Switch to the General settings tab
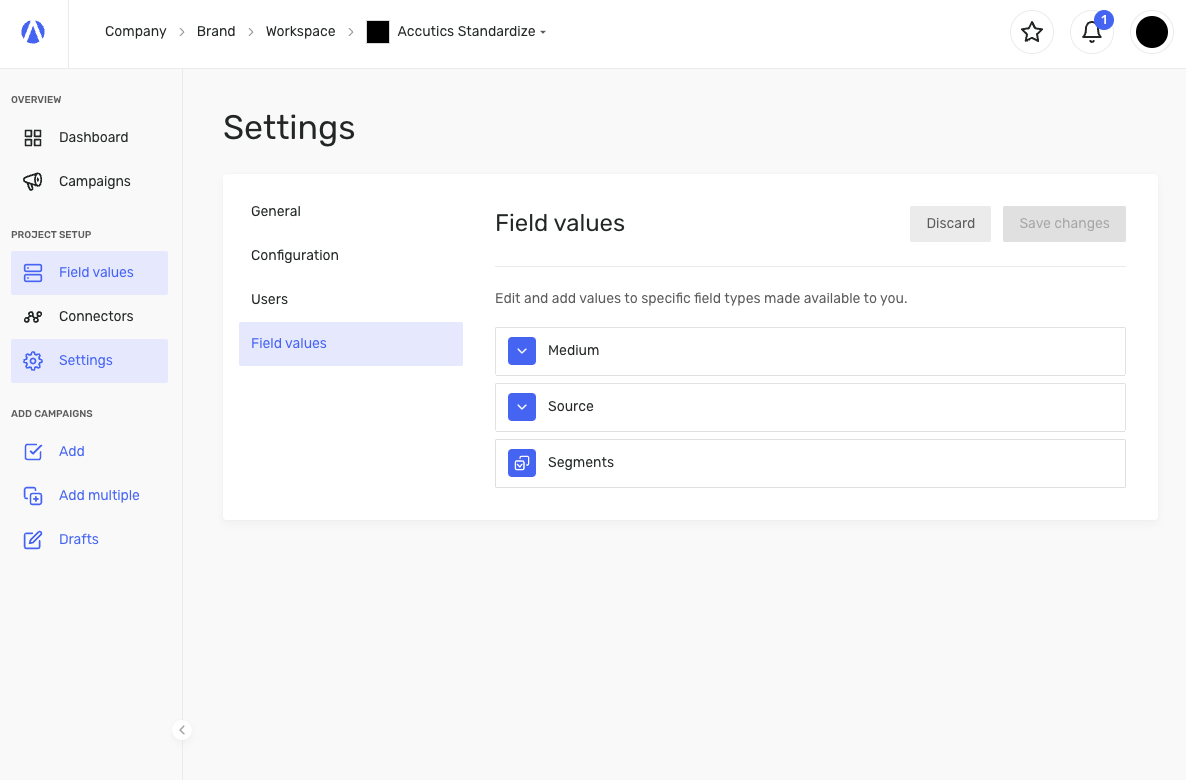Viewport: 1186px width, 780px height. pos(276,211)
